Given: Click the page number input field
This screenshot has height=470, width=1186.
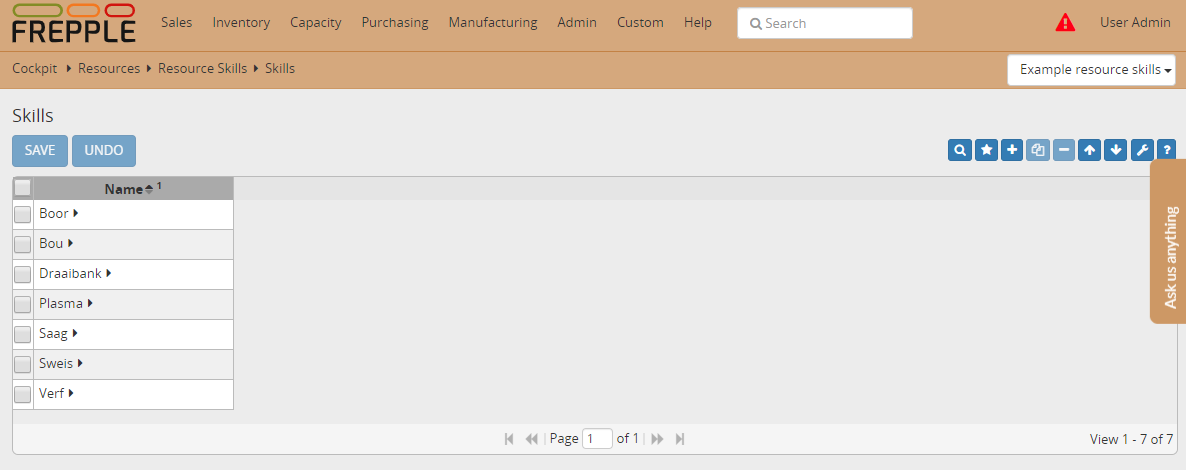Looking at the screenshot, I should click(597, 439).
